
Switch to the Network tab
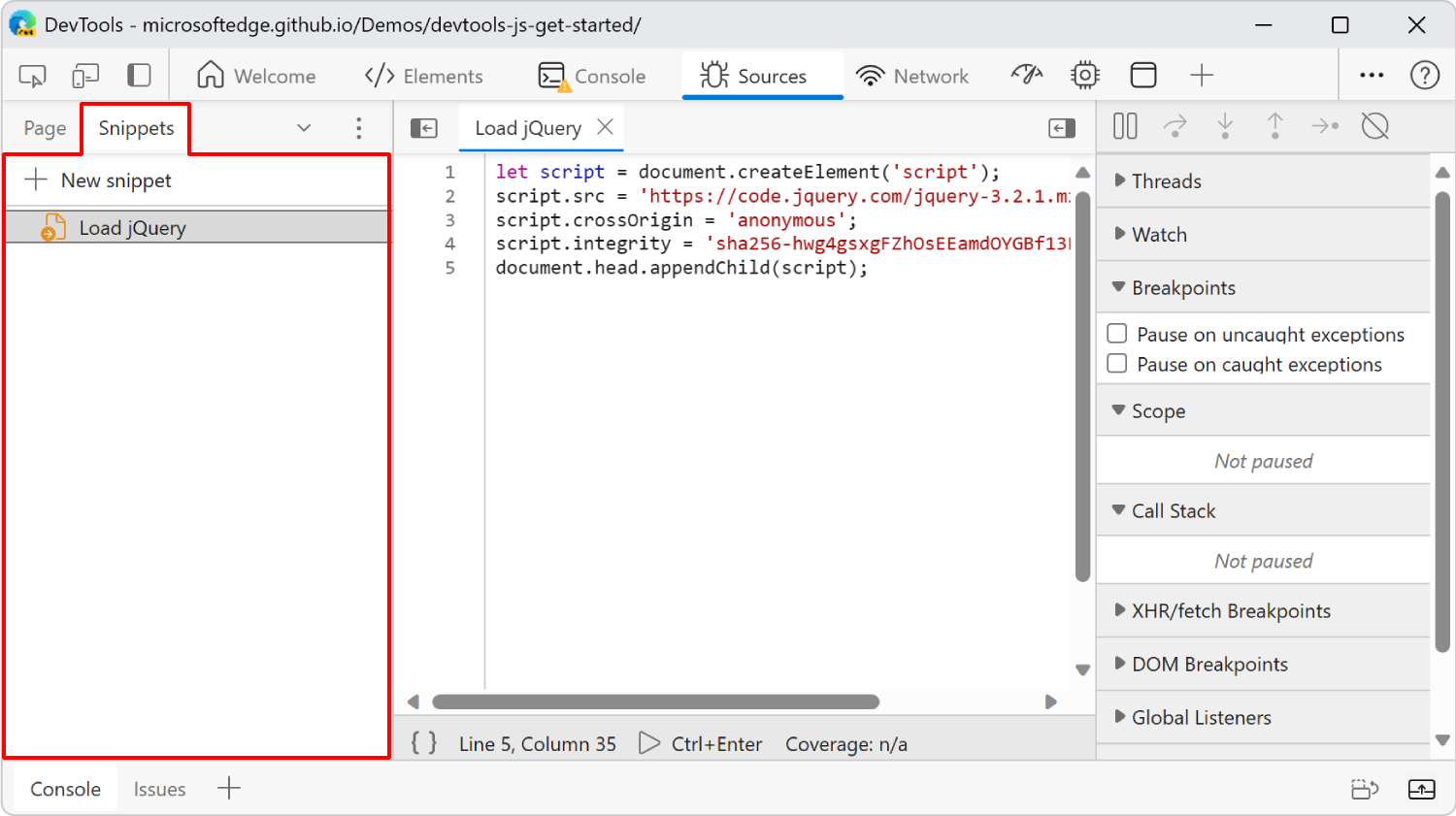(914, 75)
